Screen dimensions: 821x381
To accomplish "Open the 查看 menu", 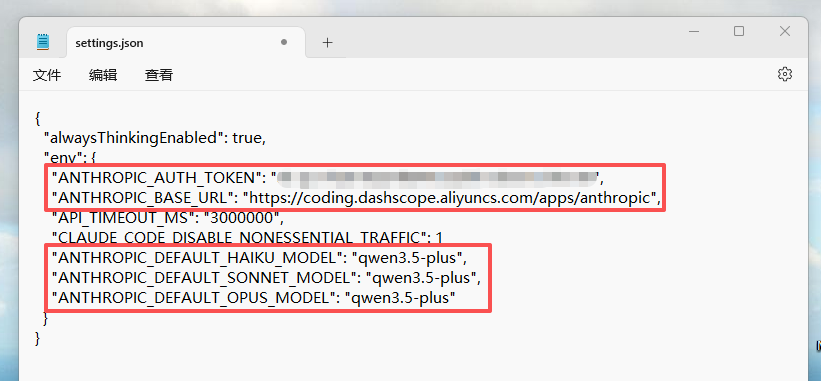I will tap(159, 75).
